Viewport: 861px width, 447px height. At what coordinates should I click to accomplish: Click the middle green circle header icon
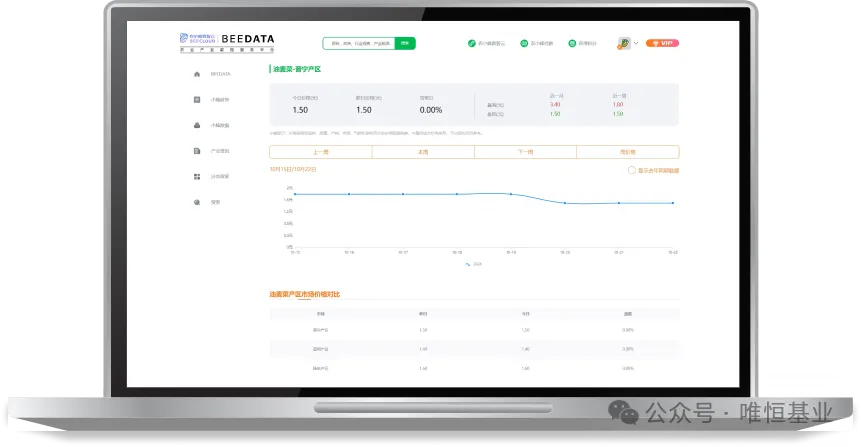click(x=524, y=43)
